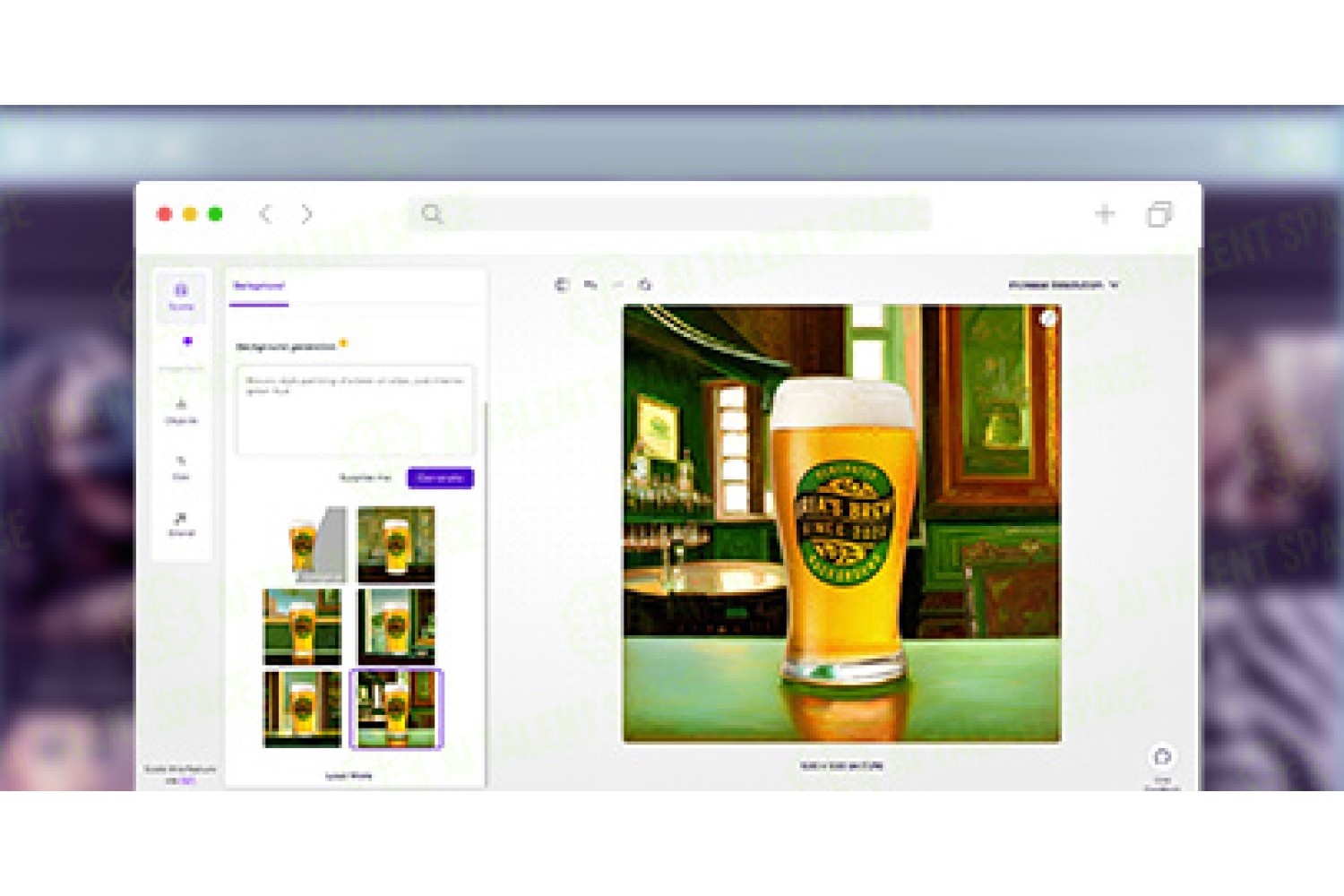1344x896 pixels.
Task: Pick the middle-left generated background thumbnail
Action: coord(302,626)
